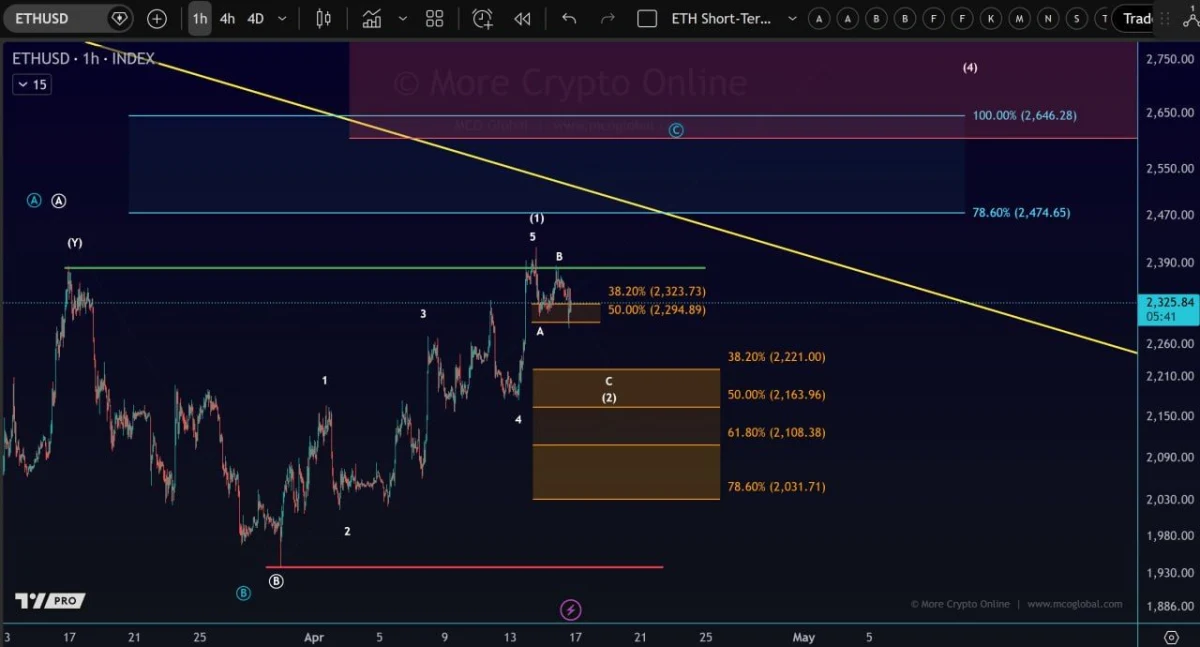This screenshot has height=647, width=1200.
Task: Switch to the 4h timeframe
Action: (x=227, y=18)
